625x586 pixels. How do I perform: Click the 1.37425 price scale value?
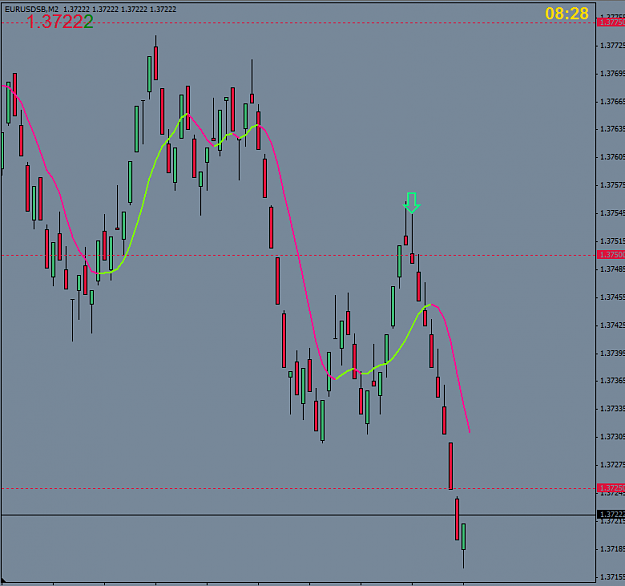pos(612,325)
